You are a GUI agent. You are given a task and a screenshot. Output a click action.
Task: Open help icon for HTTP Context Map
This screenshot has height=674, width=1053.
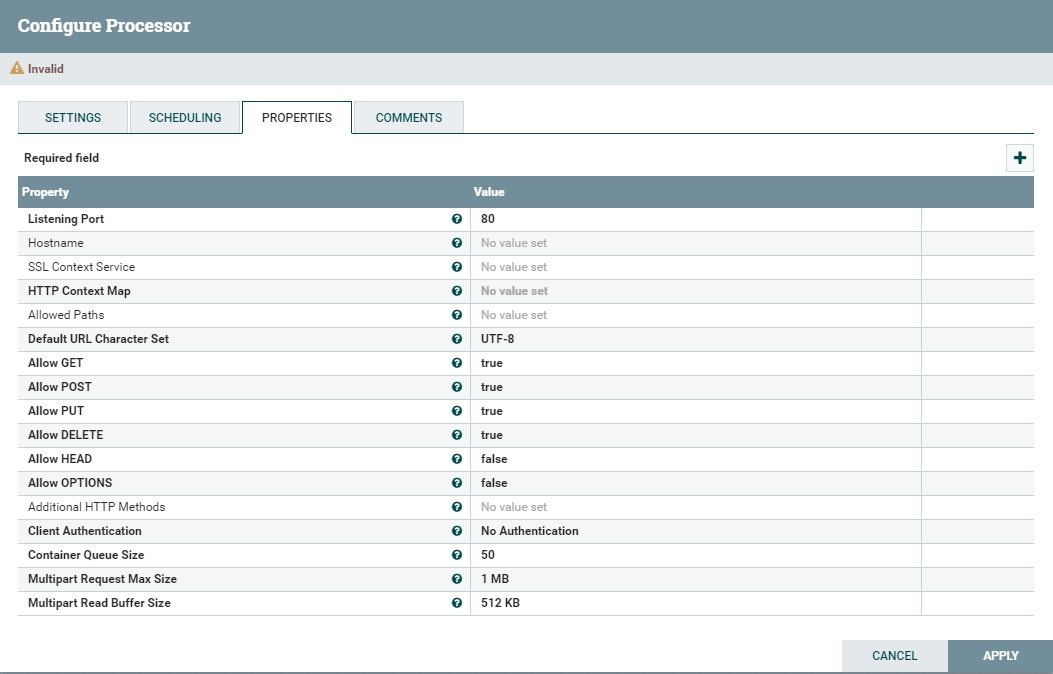457,291
